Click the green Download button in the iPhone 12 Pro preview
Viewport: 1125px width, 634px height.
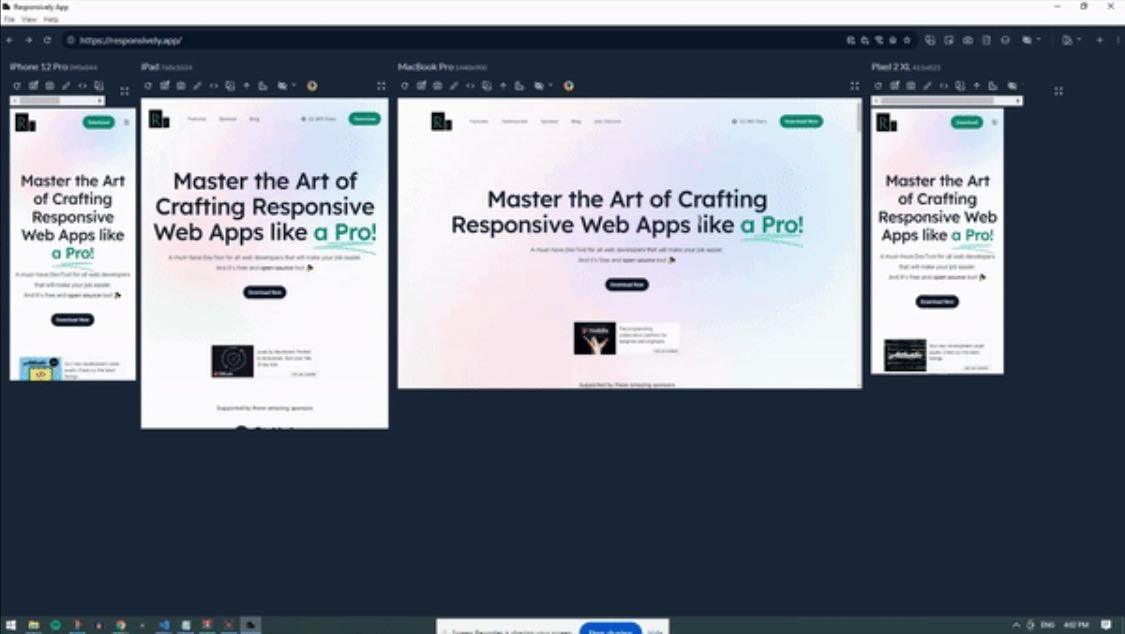click(x=98, y=122)
